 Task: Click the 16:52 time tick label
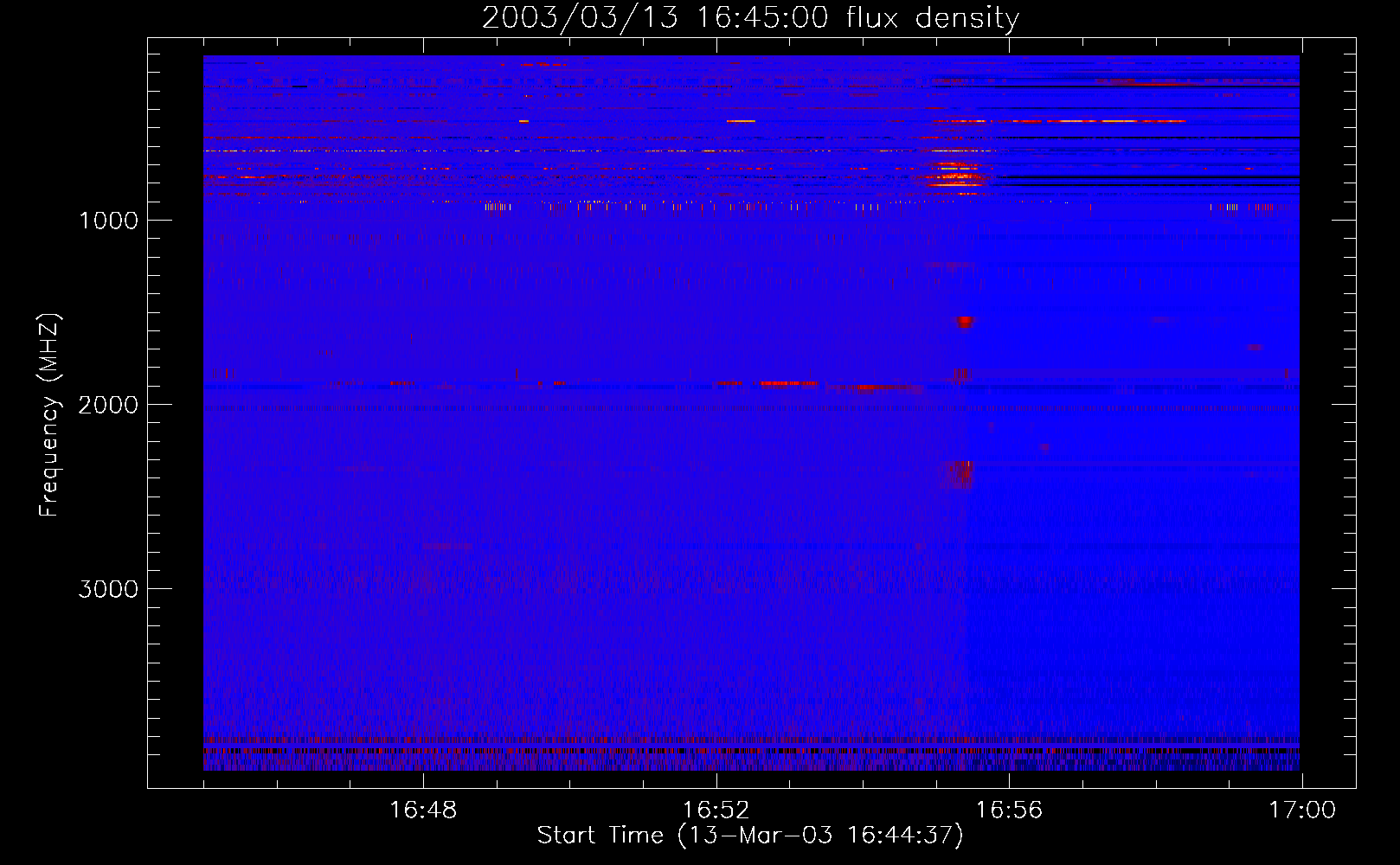[x=716, y=811]
